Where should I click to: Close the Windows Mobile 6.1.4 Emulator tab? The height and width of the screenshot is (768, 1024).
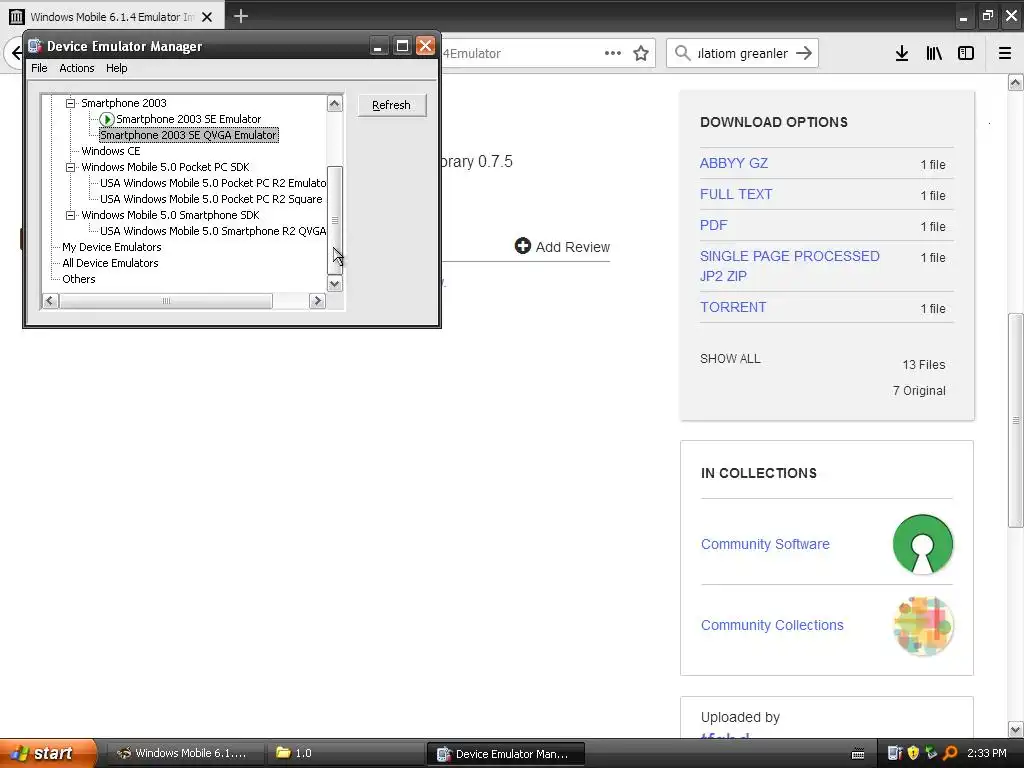tap(207, 17)
